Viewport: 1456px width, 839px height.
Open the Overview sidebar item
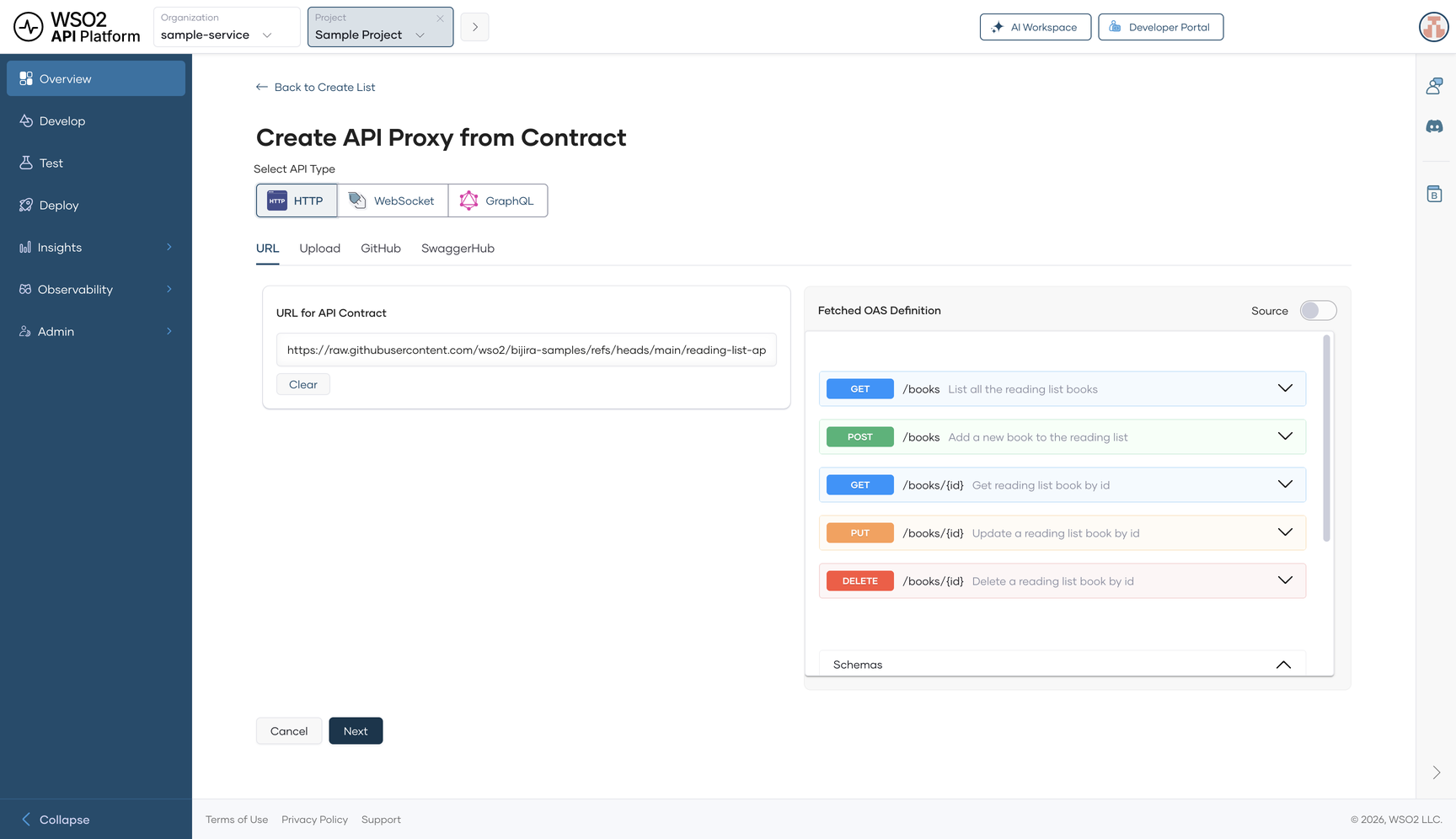click(x=96, y=78)
